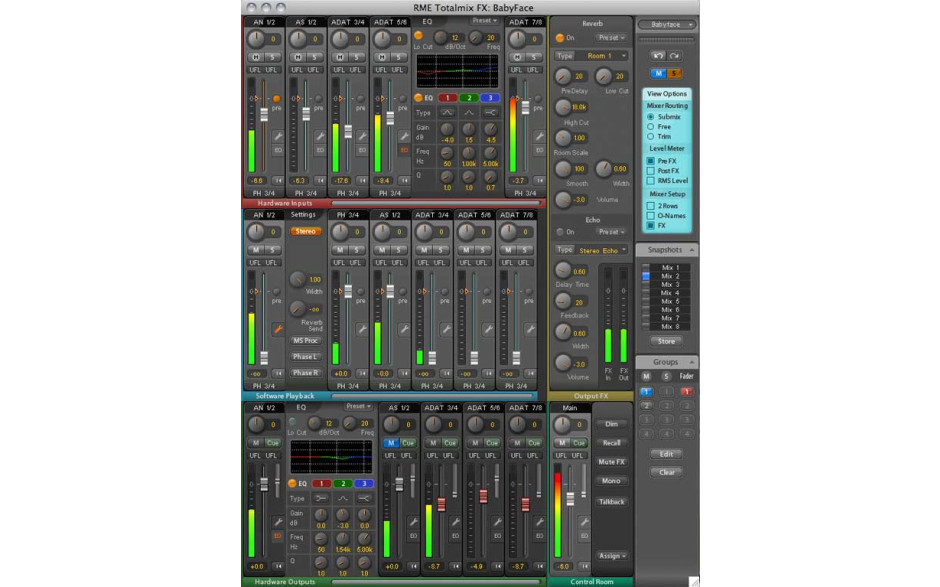Enable Dim in the Control Room
940x587 pixels.
click(611, 424)
